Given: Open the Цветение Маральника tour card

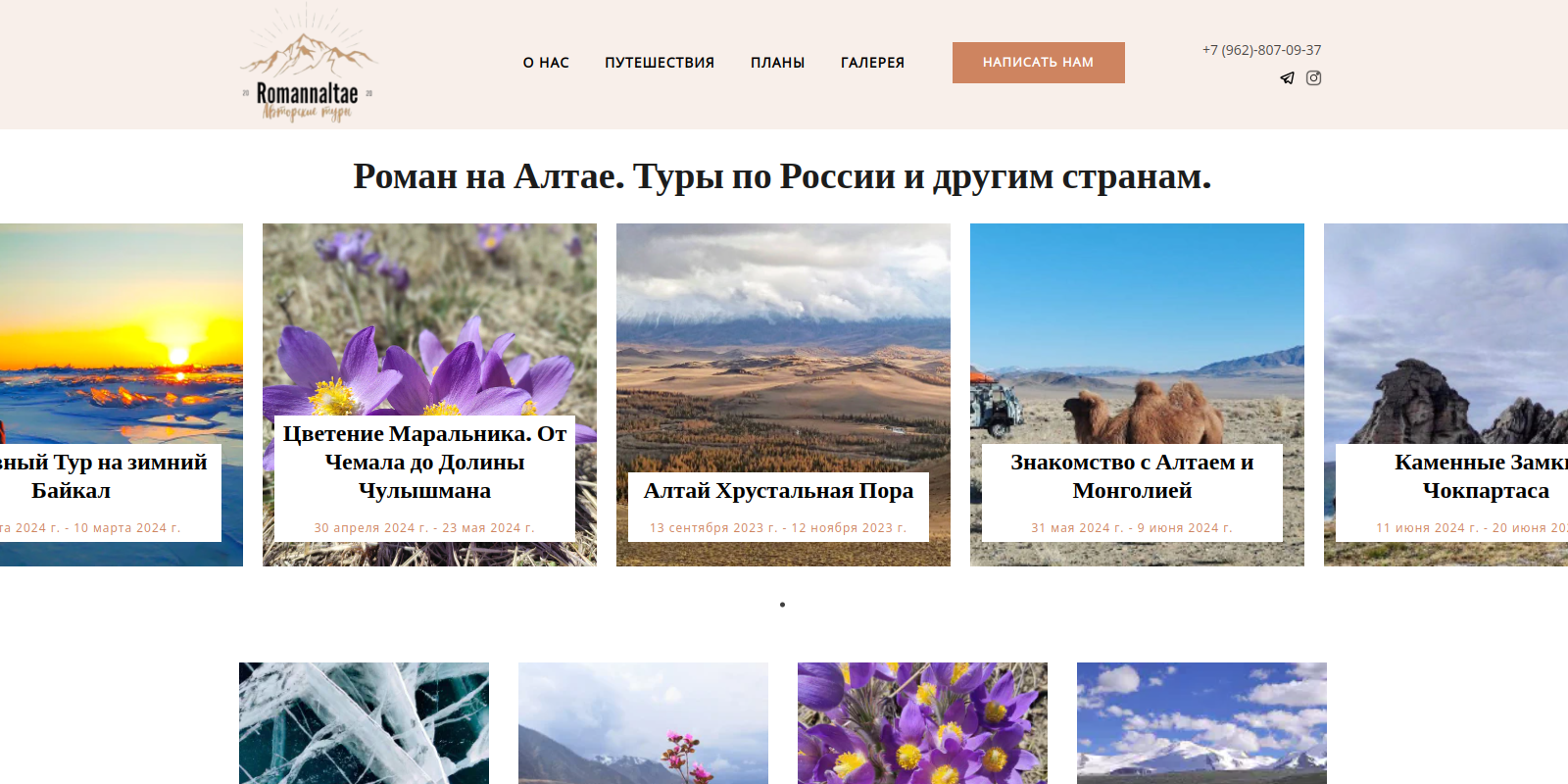Looking at the screenshot, I should pyautogui.click(x=429, y=395).
